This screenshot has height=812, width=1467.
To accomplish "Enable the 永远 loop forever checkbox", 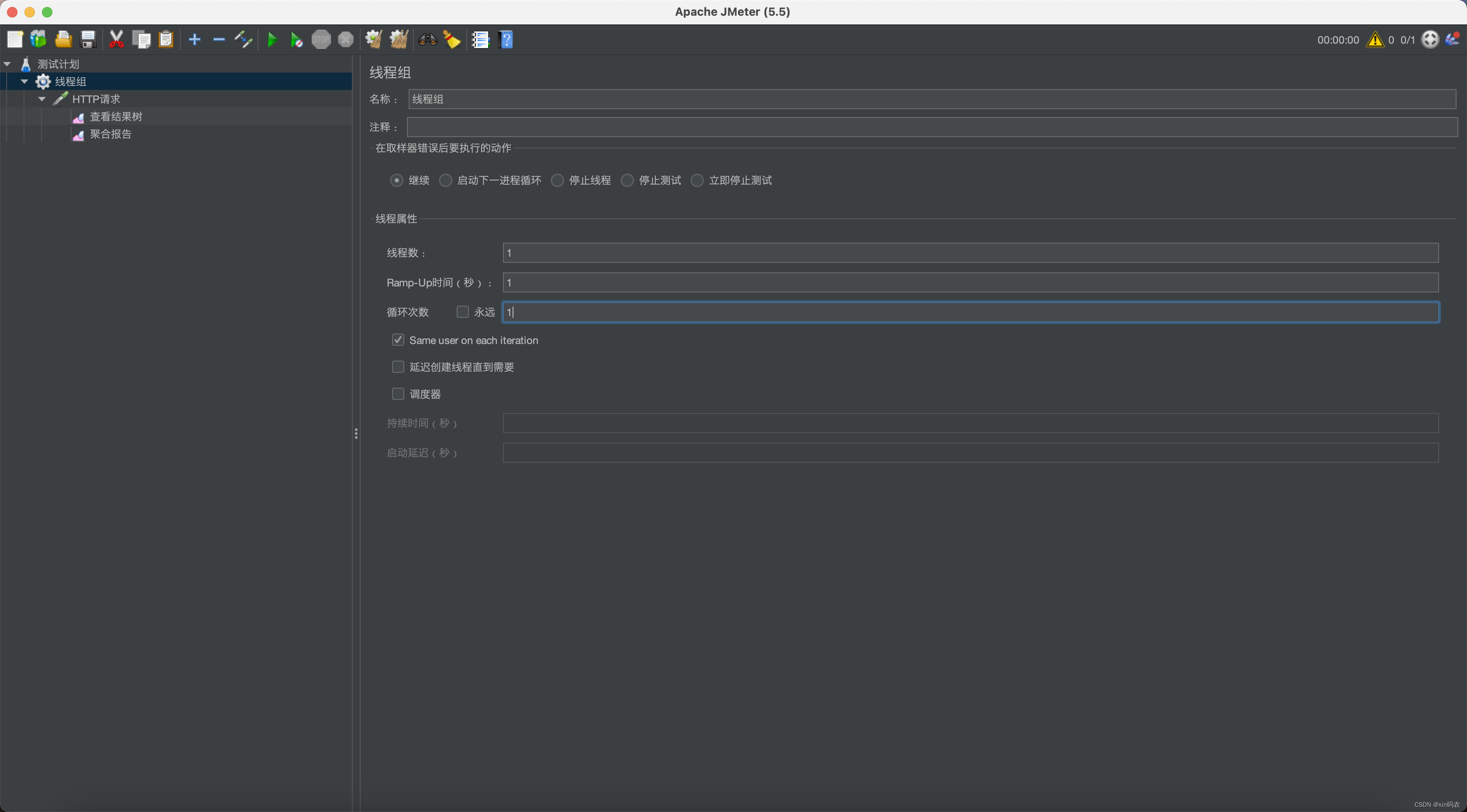I will pyautogui.click(x=462, y=311).
